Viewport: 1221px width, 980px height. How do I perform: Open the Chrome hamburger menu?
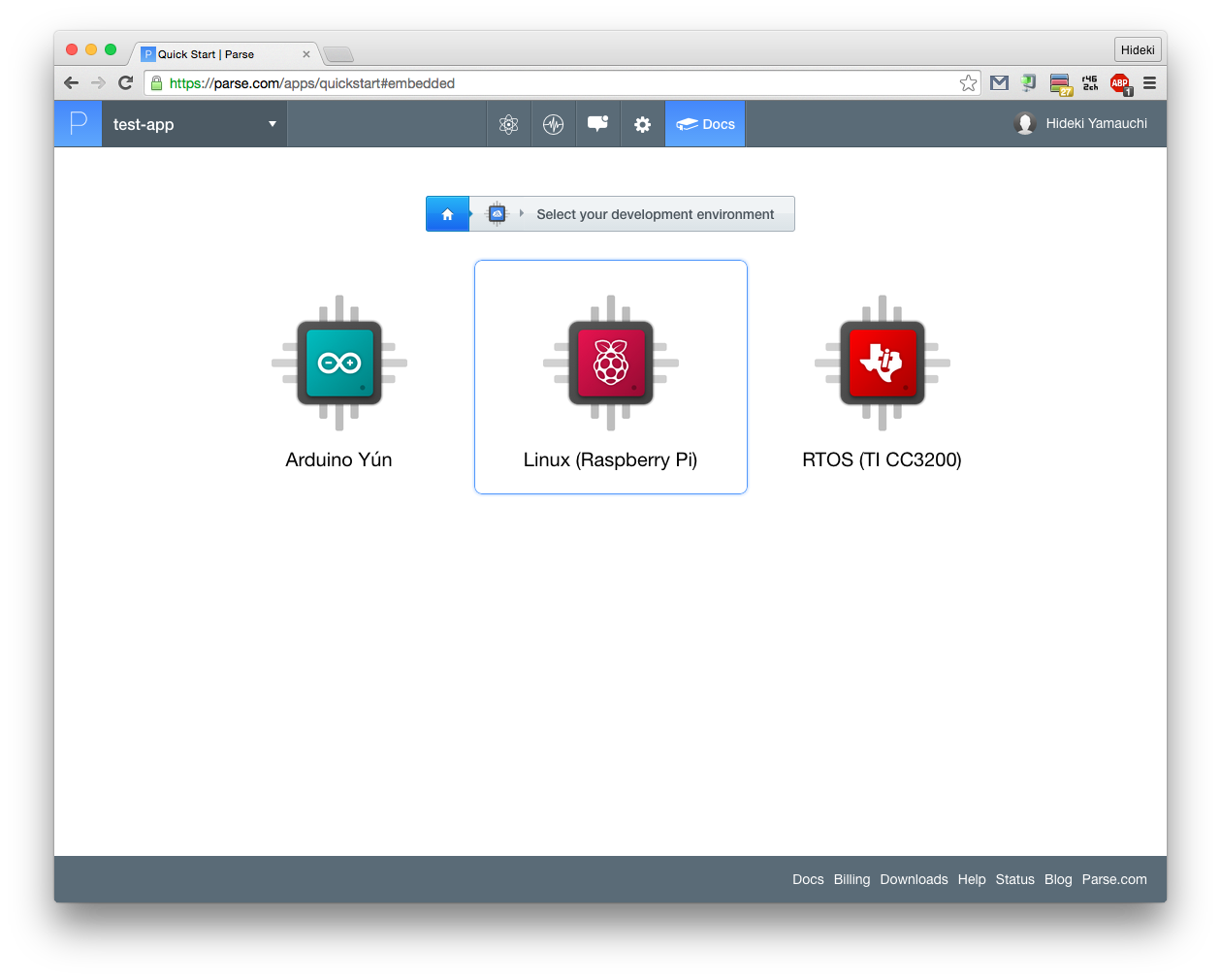[x=1149, y=83]
